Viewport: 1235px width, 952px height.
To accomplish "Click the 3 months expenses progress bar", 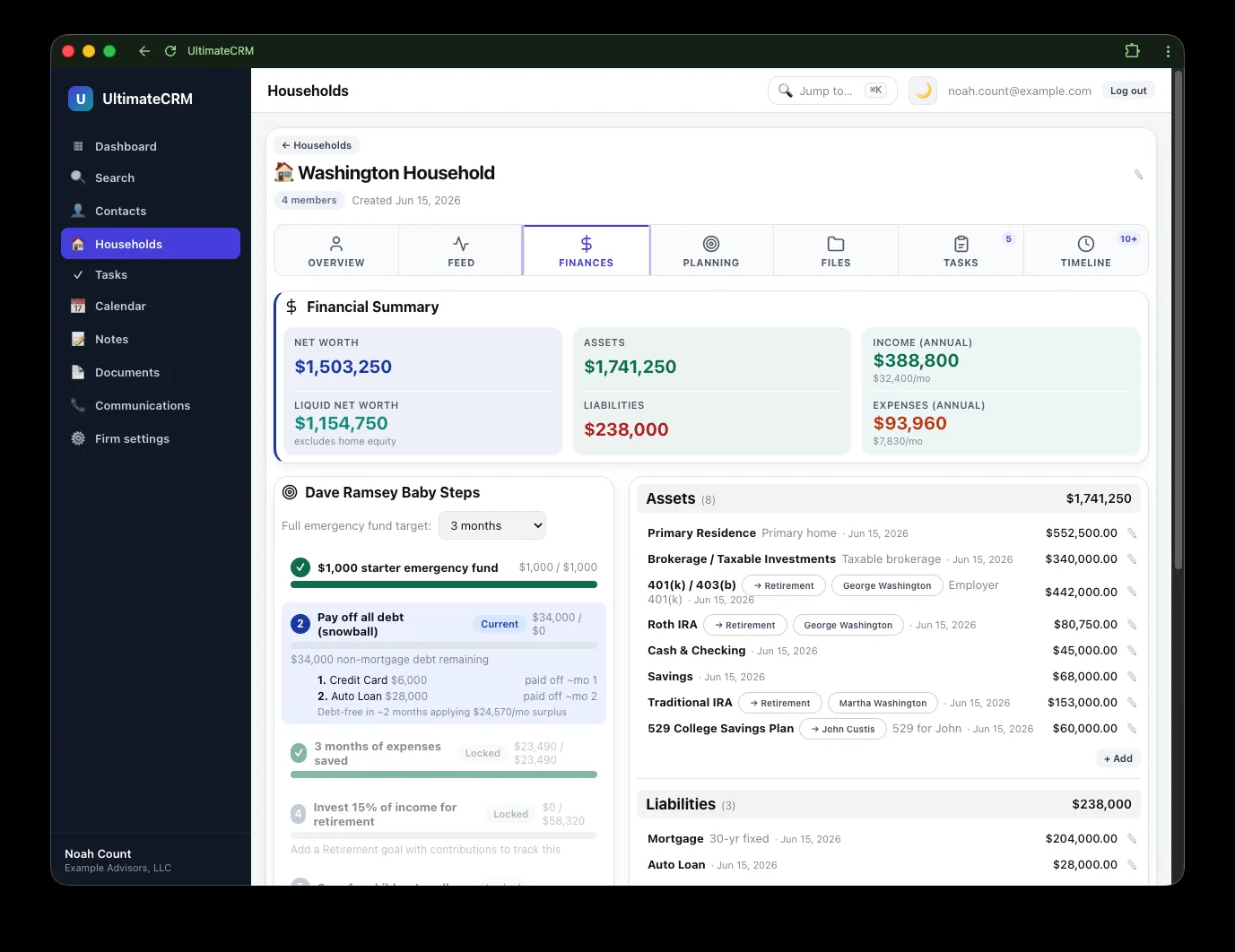I will pyautogui.click(x=444, y=775).
